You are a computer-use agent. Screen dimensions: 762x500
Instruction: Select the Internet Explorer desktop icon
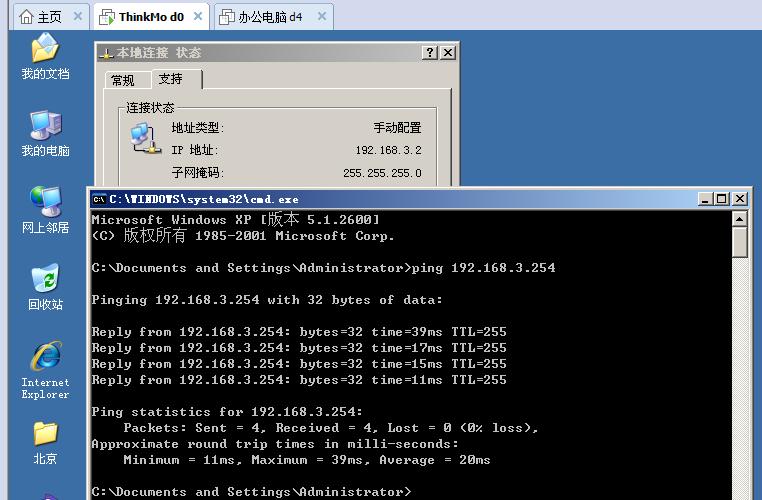tap(45, 370)
